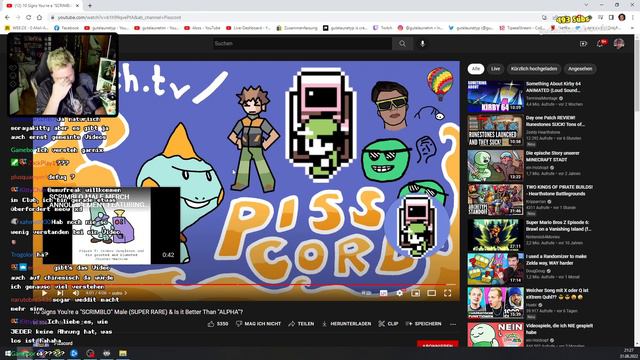Open the tab search chevron
This screenshot has width=640, height=360.
click(586, 5)
